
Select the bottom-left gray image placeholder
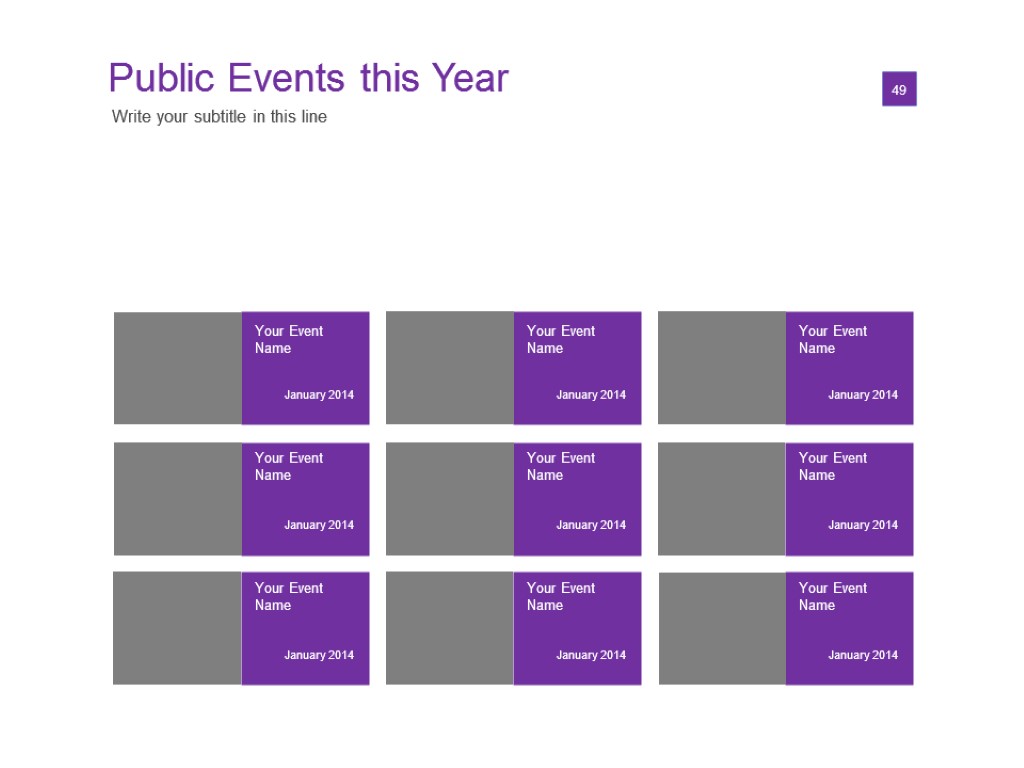[x=178, y=628]
